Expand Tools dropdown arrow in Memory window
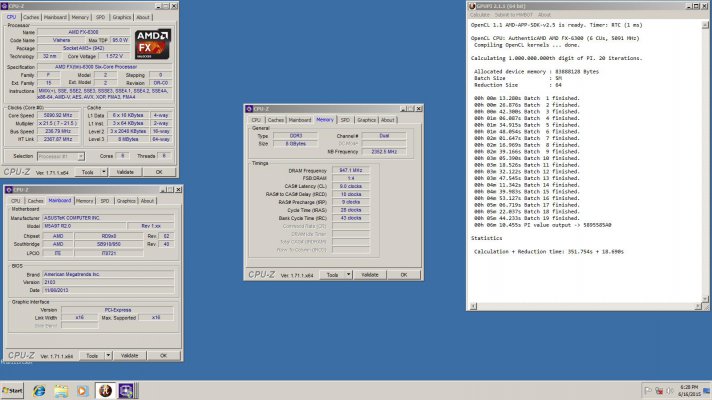The height and width of the screenshot is (400, 712). pos(349,275)
